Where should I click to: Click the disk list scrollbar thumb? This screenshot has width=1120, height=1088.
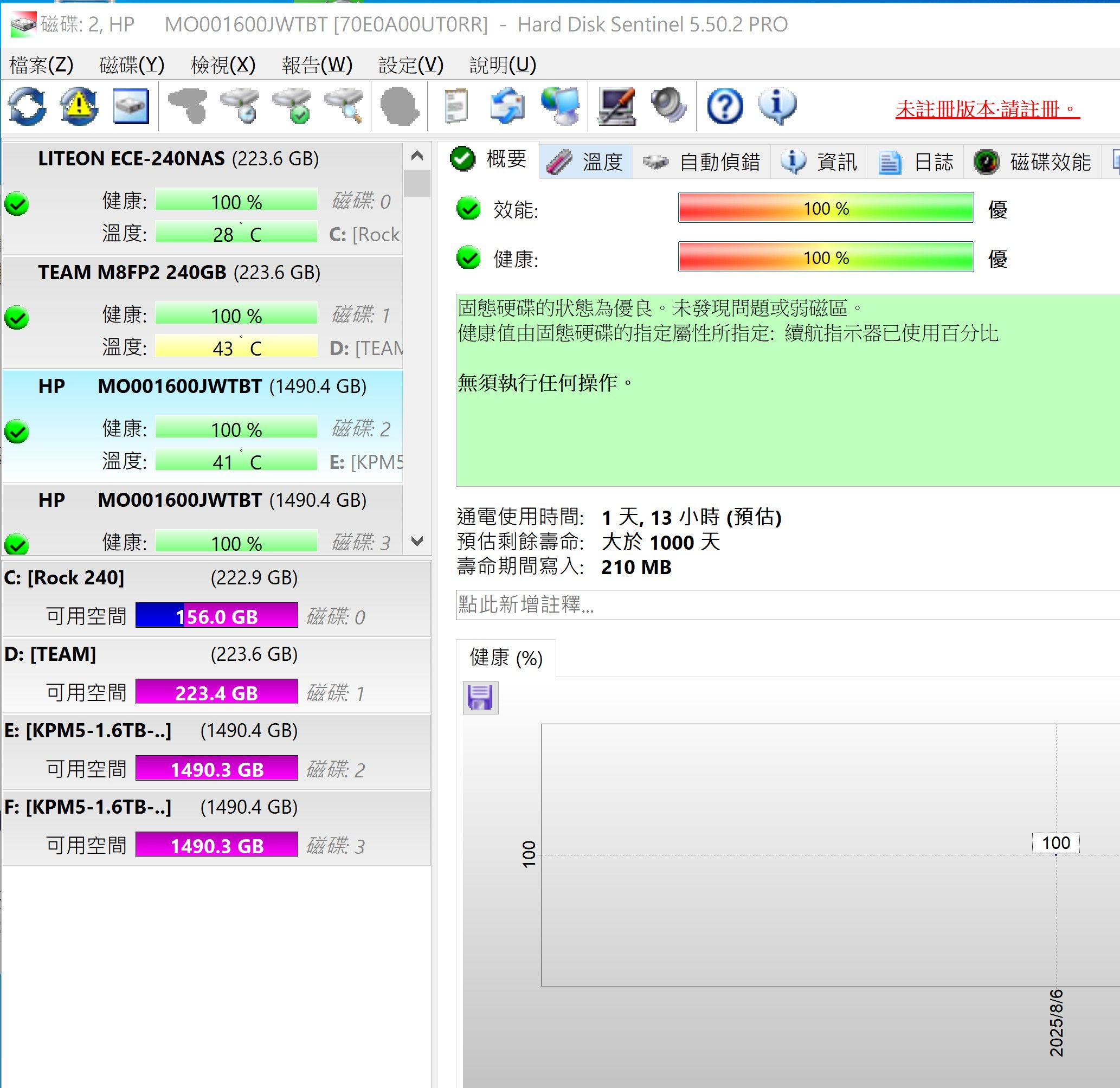pyautogui.click(x=417, y=183)
